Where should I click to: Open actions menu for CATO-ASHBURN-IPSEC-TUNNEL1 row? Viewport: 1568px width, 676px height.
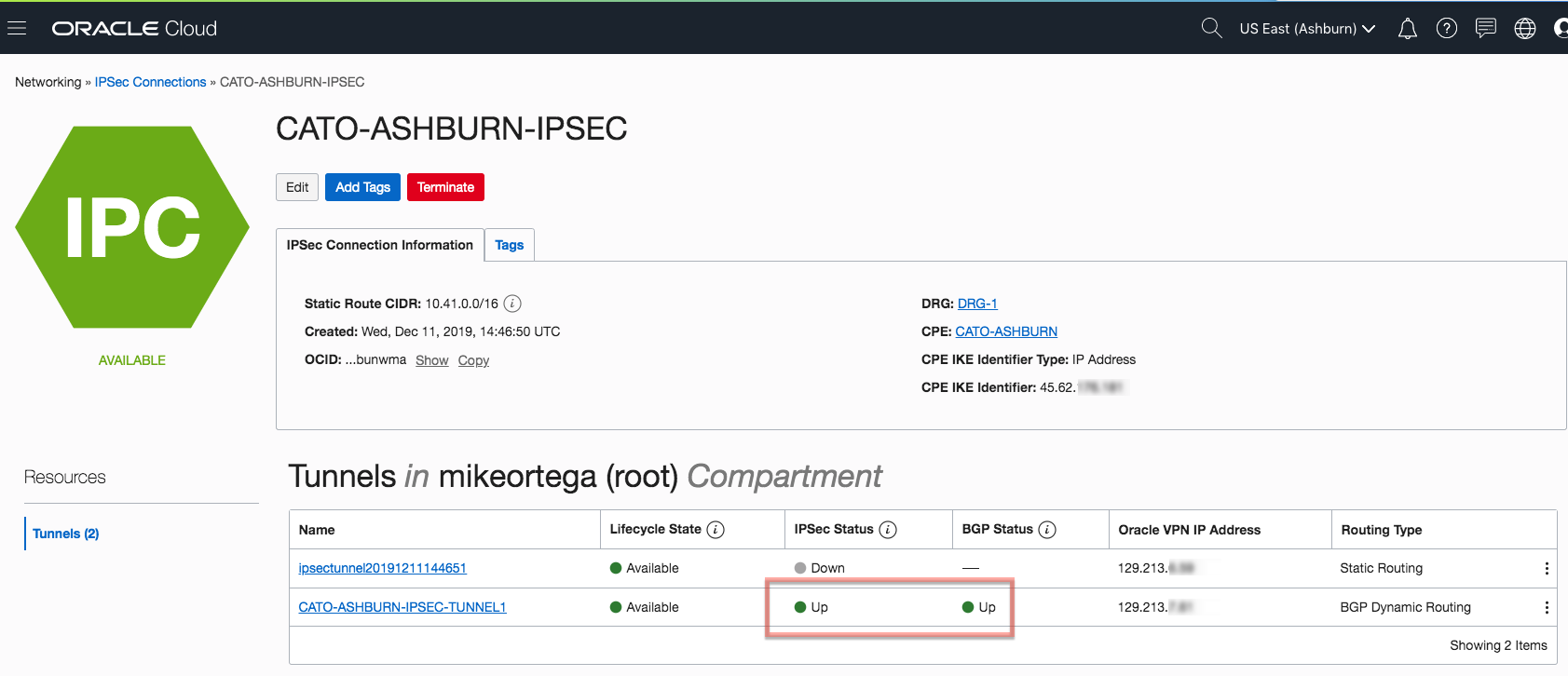1546,607
